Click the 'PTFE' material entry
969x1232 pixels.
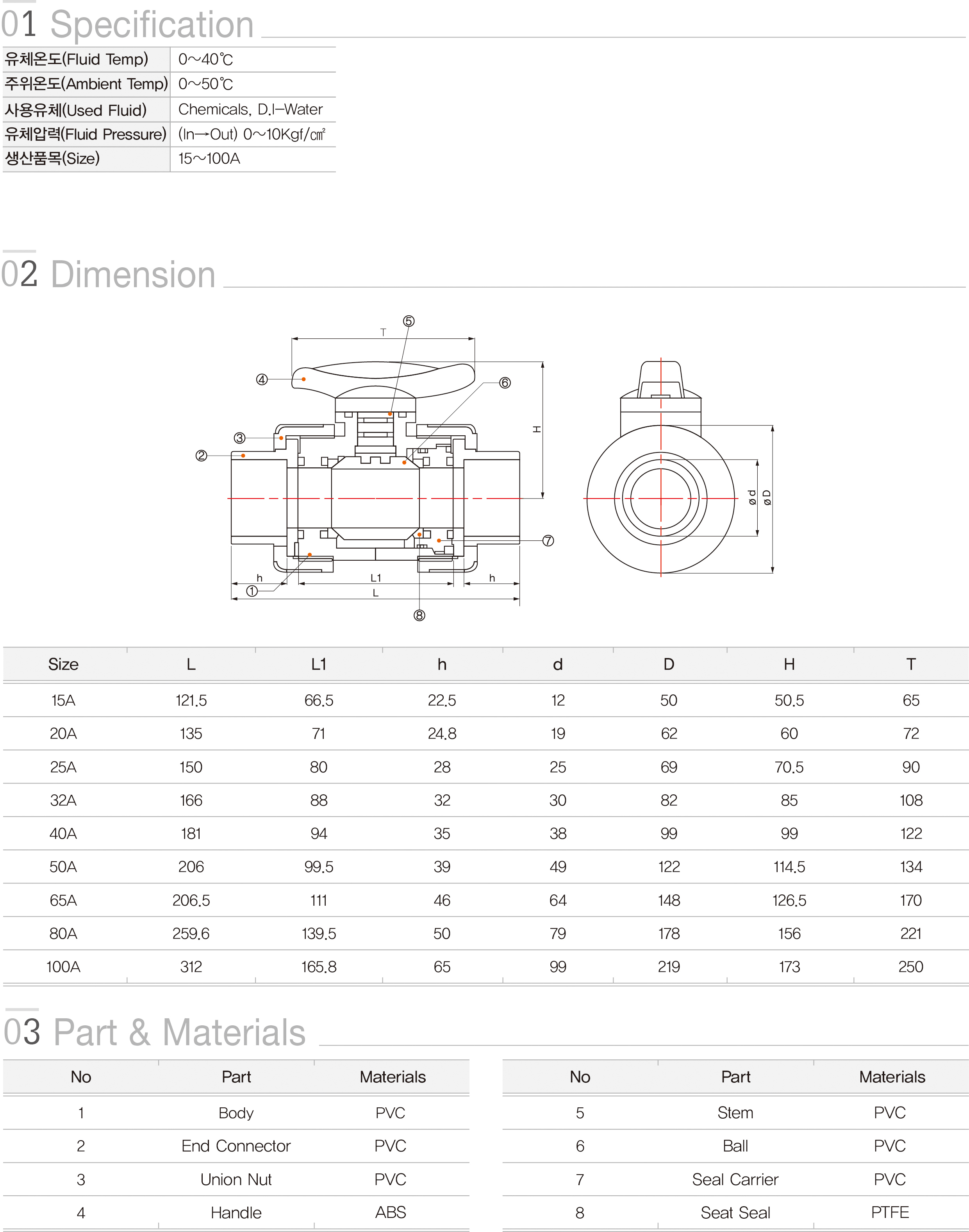890,1212
